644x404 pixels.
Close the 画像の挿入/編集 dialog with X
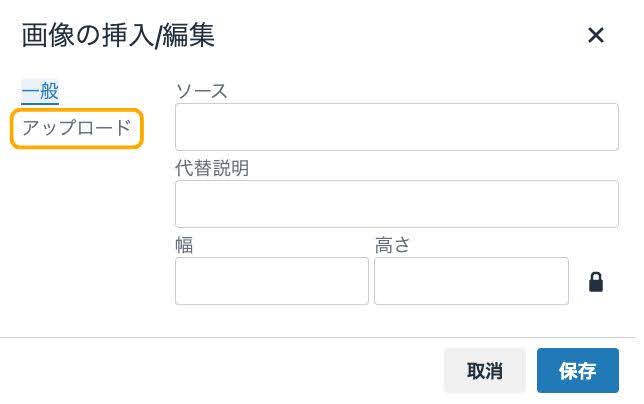point(596,35)
